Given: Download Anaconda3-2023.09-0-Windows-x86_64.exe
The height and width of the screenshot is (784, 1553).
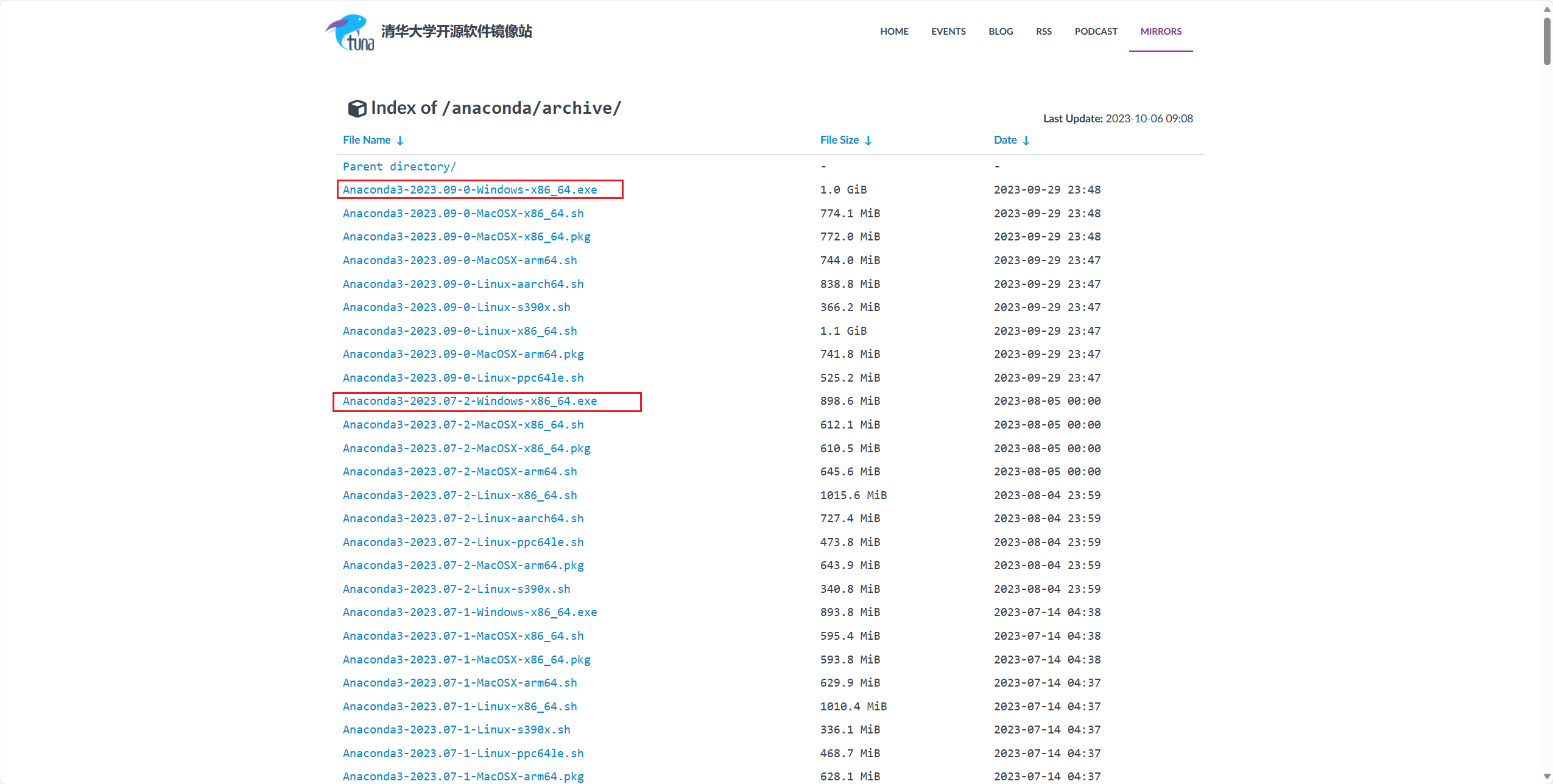Looking at the screenshot, I should (x=470, y=190).
